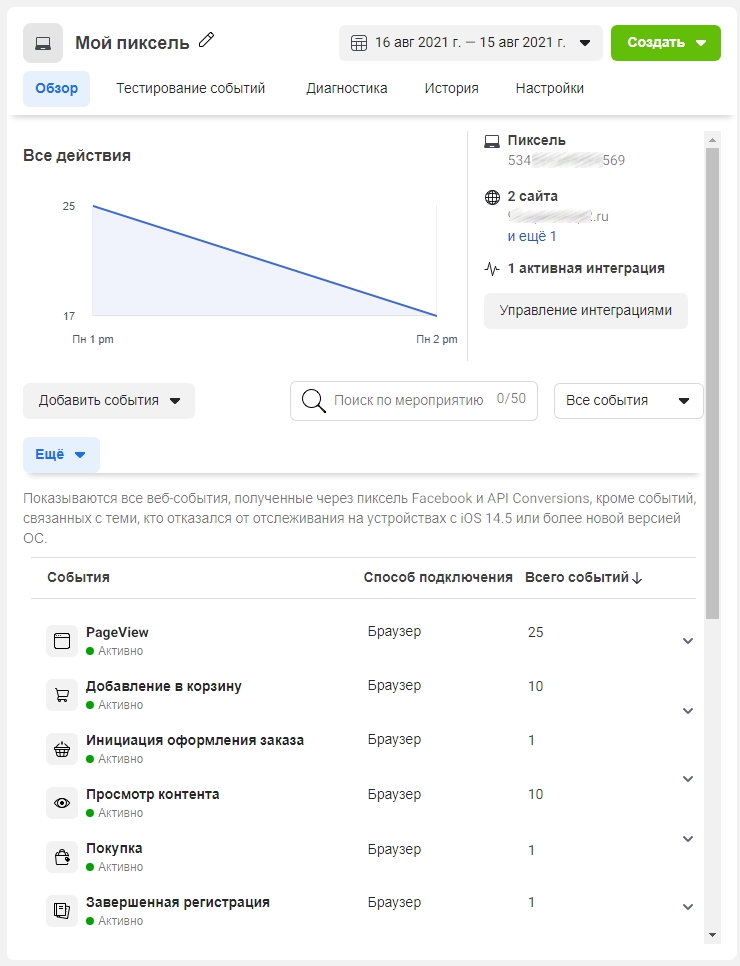Click the basket icon for Инициация оформления заказа
The image size is (740, 966).
pos(62,749)
